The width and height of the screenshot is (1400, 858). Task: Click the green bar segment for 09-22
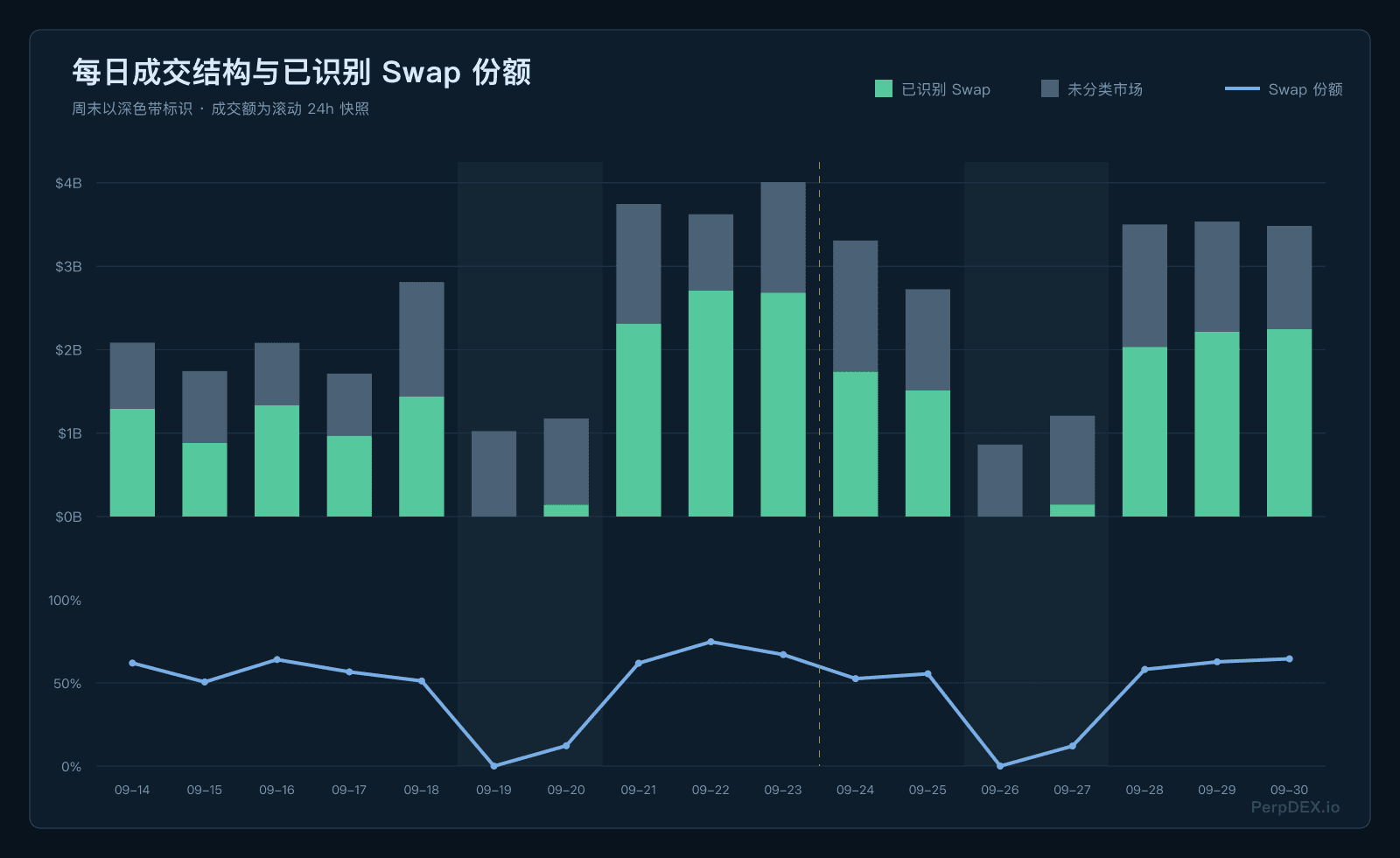pyautogui.click(x=710, y=404)
